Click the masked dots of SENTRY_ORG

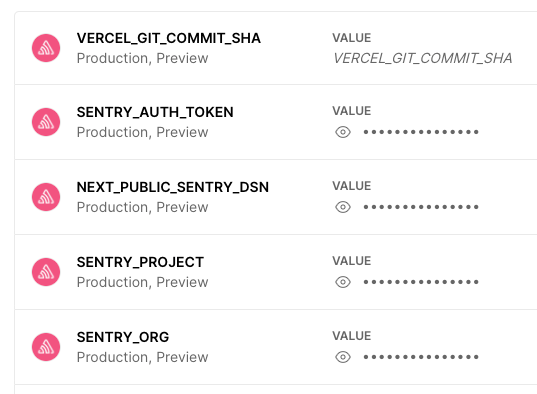point(421,357)
